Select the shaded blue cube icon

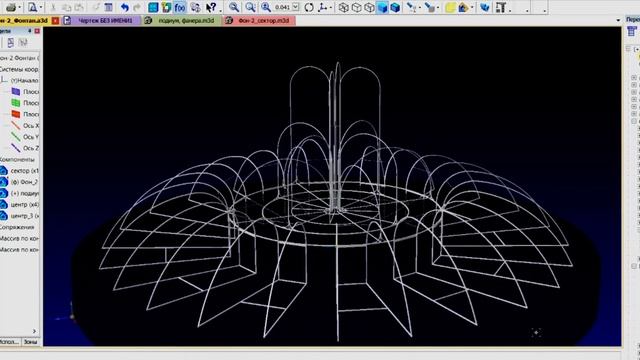382,7
